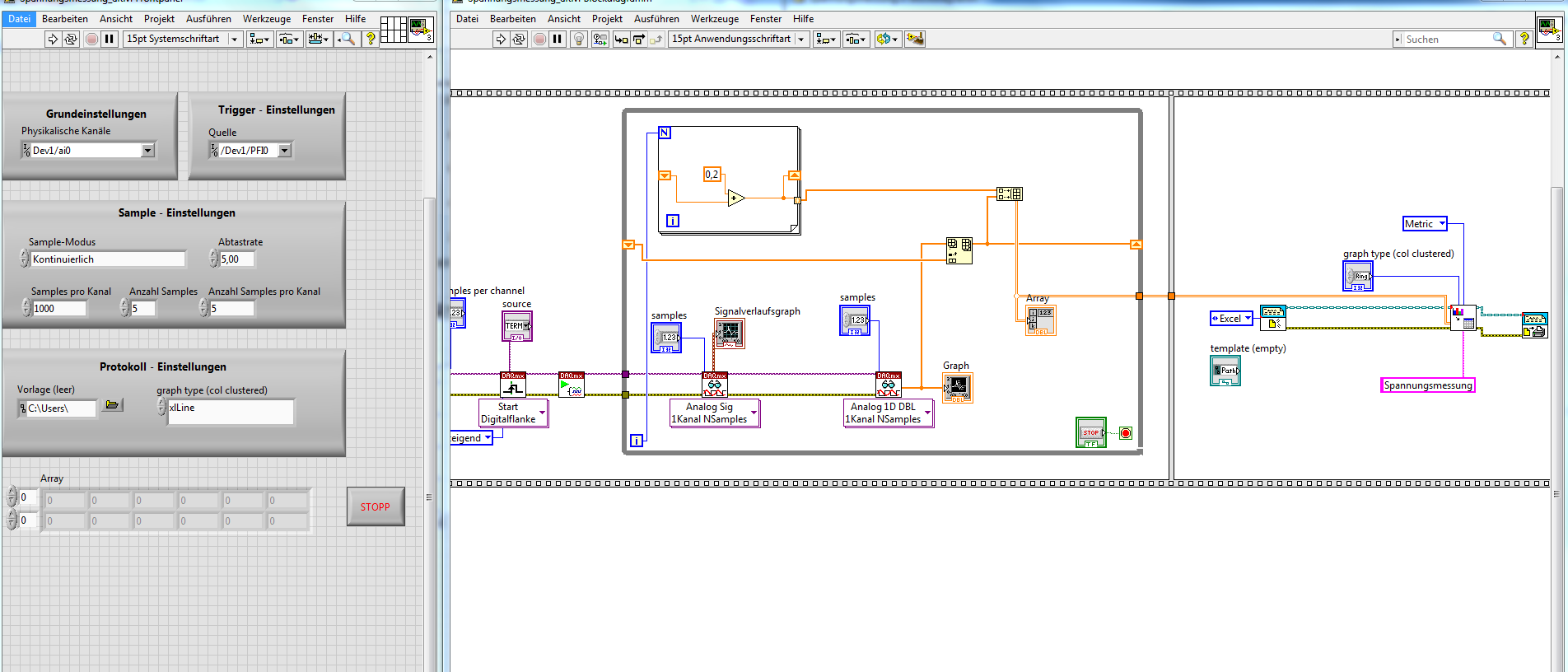The image size is (1568, 672).
Task: Click the Metric enum constant
Action: (x=1426, y=224)
